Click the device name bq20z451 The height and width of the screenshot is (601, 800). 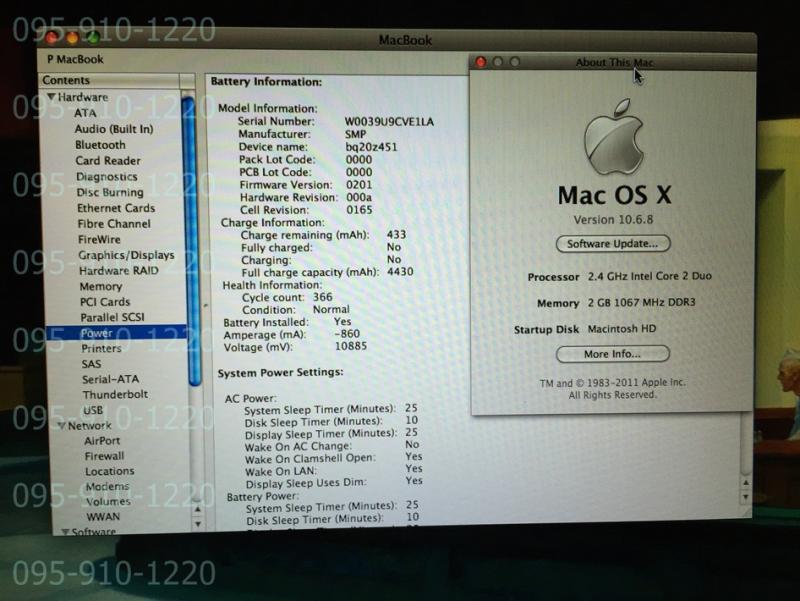tap(371, 147)
